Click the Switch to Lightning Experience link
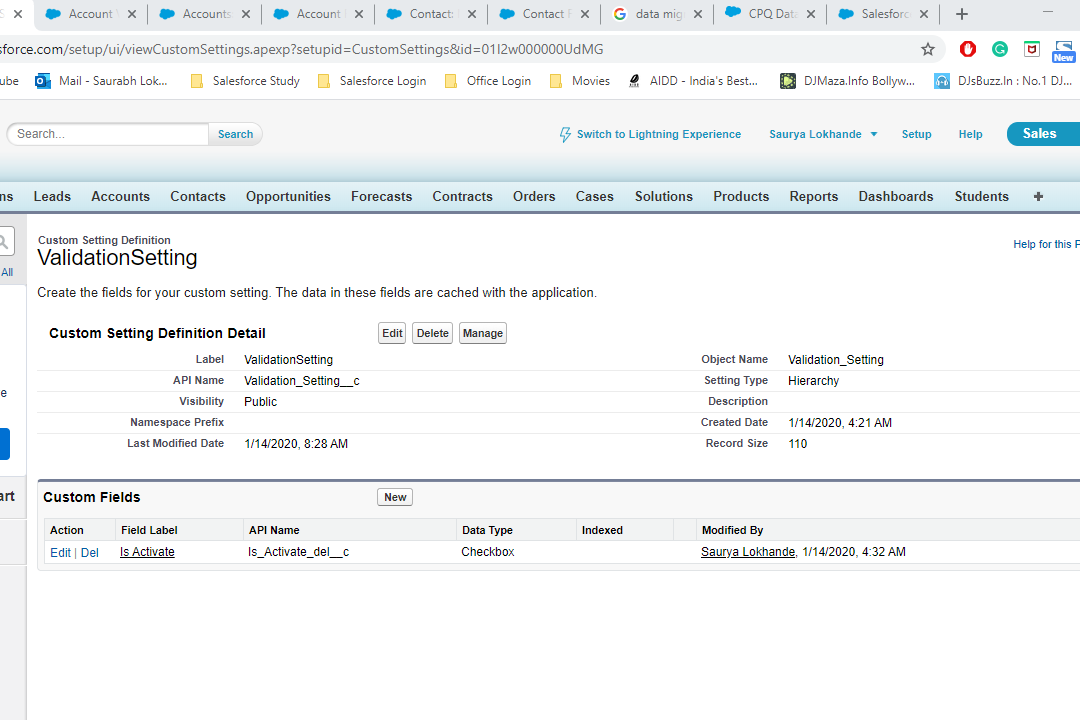This screenshot has width=1080, height=720. (658, 134)
